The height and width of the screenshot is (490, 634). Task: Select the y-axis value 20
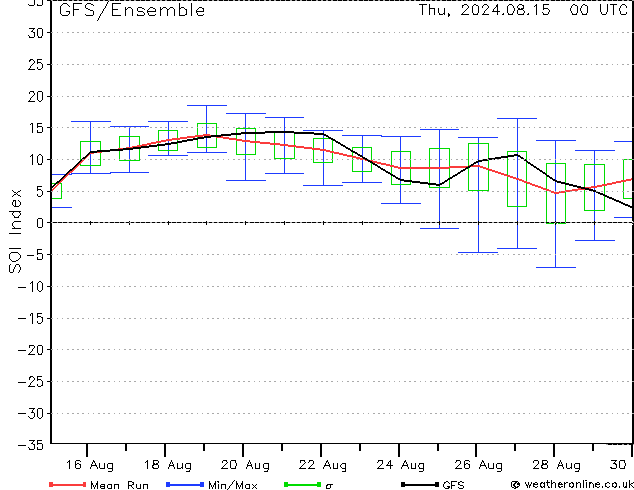pyautogui.click(x=36, y=96)
